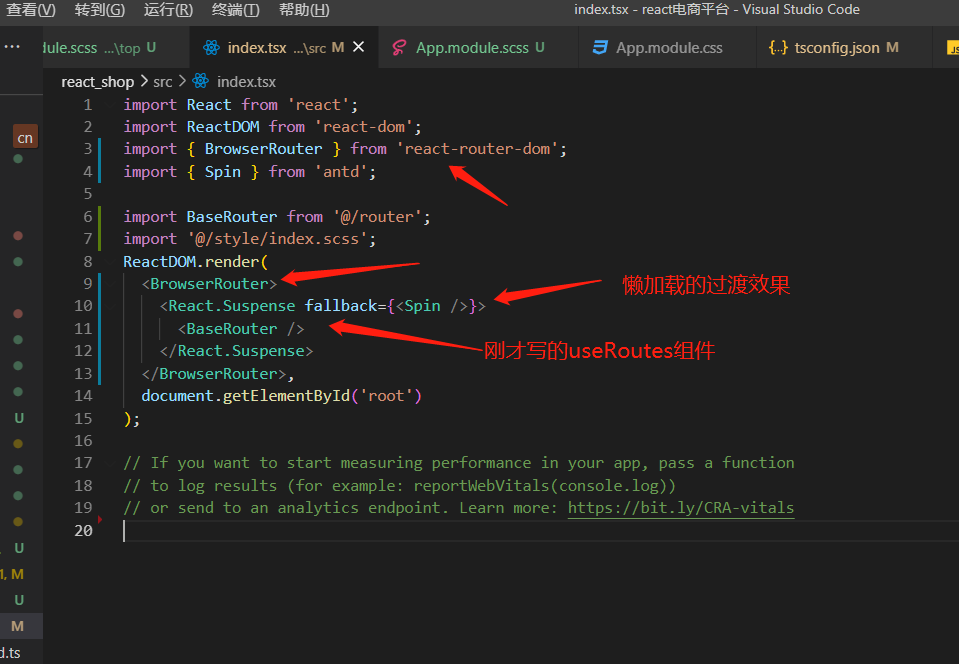This screenshot has width=959, height=664.
Task: Collapse the BrowserRouter element at line 9
Action: 110,284
